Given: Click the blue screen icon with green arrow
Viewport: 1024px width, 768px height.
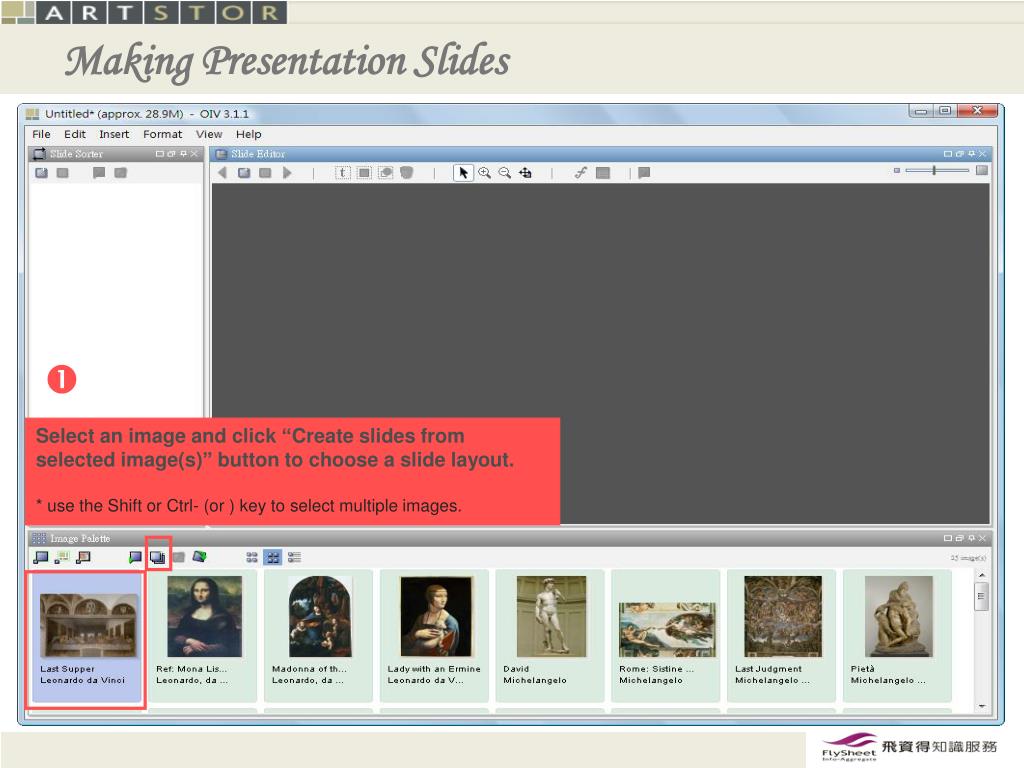Looking at the screenshot, I should [x=135, y=557].
